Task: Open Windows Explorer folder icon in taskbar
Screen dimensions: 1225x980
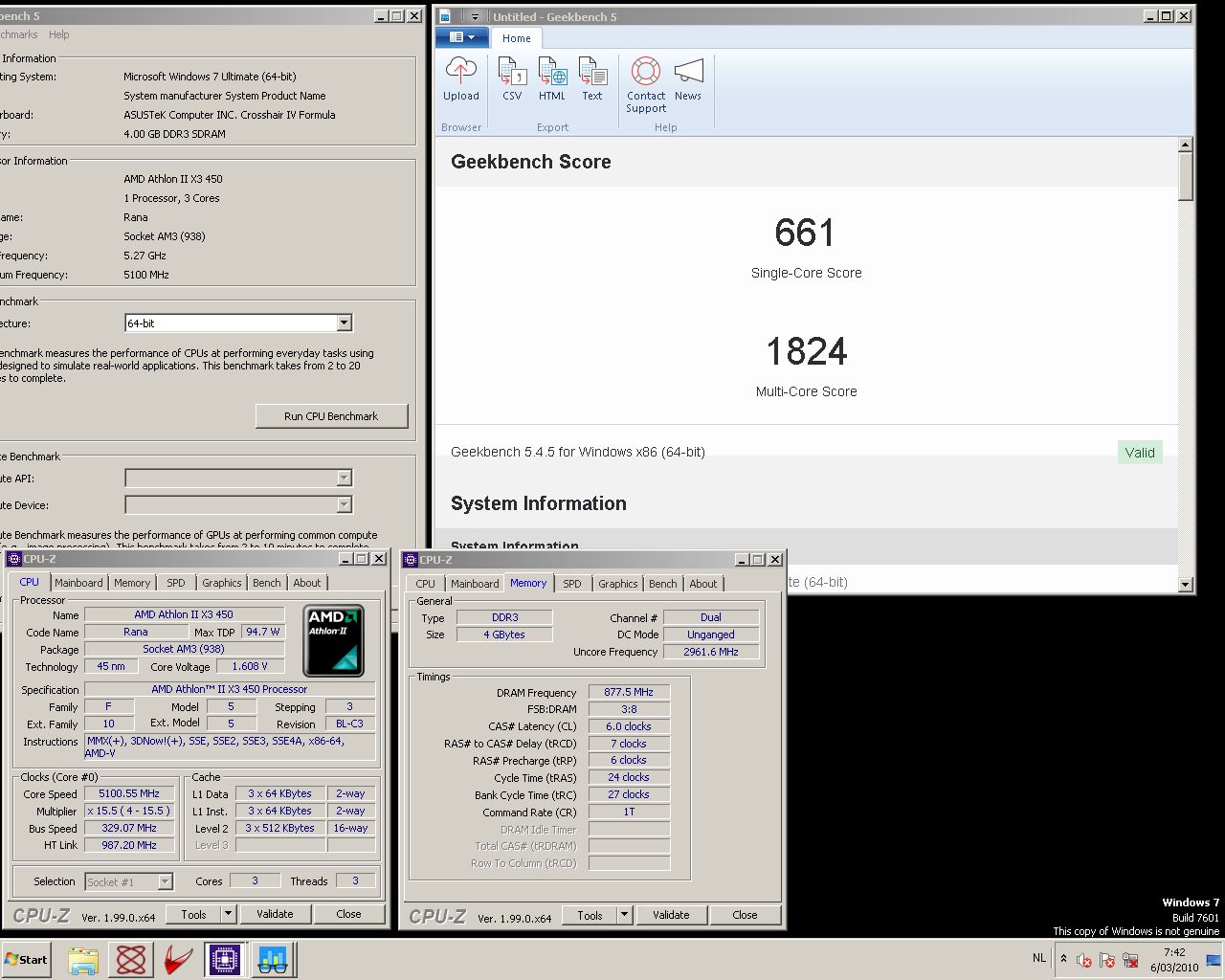Action: click(83, 960)
